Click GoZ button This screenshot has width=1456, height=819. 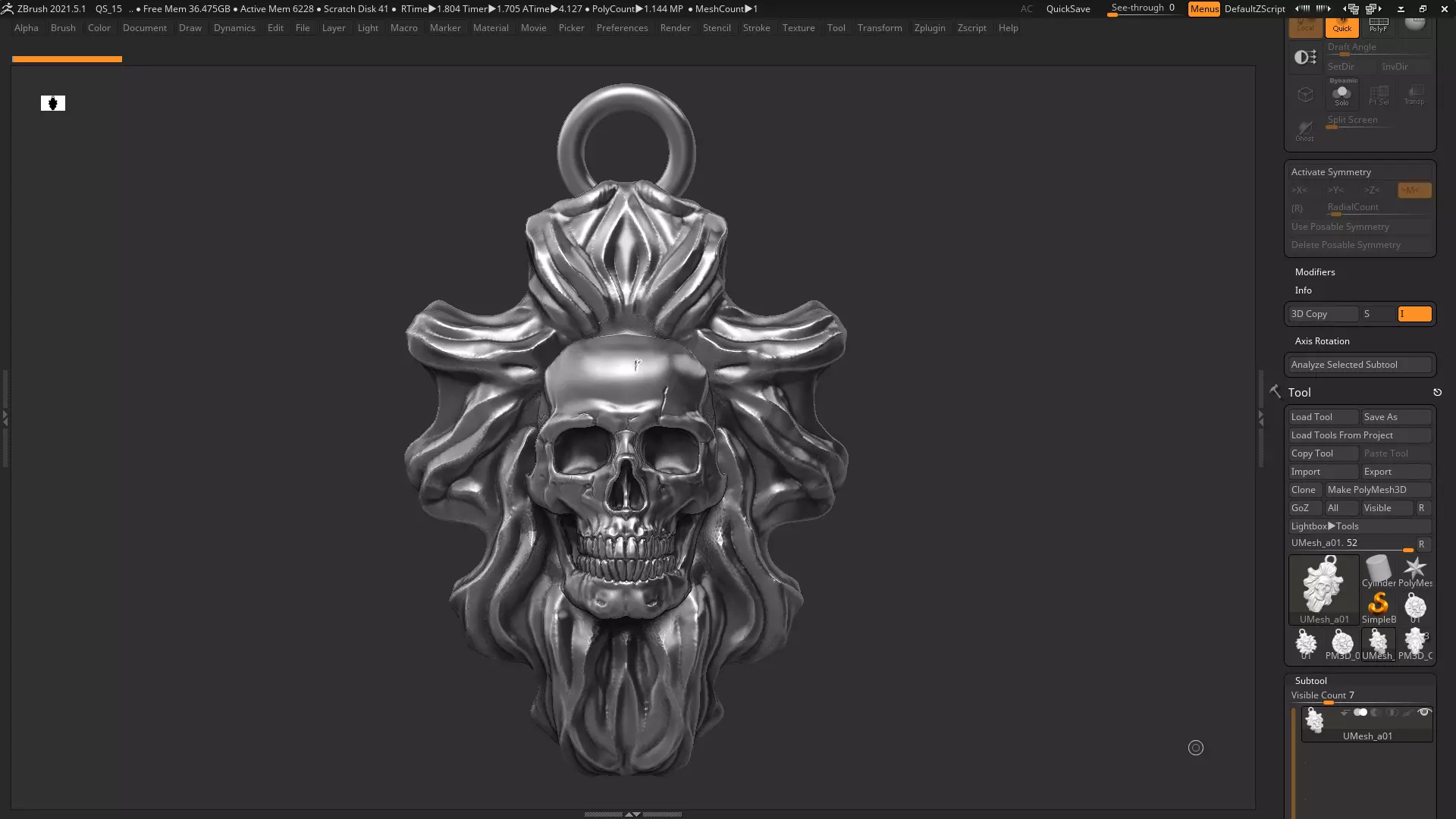(1305, 508)
